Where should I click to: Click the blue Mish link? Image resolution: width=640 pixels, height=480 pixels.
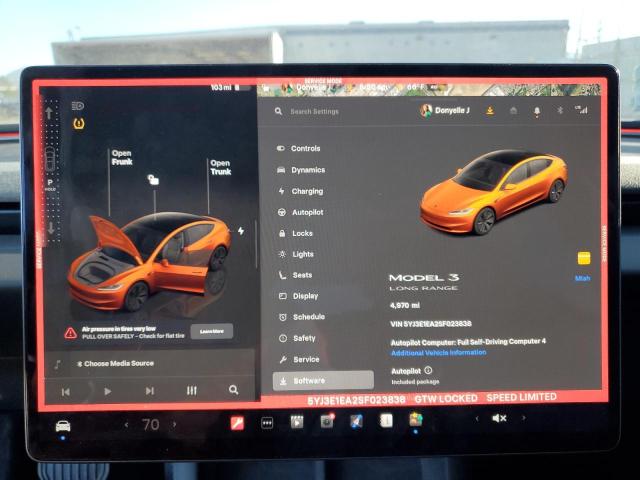582,278
